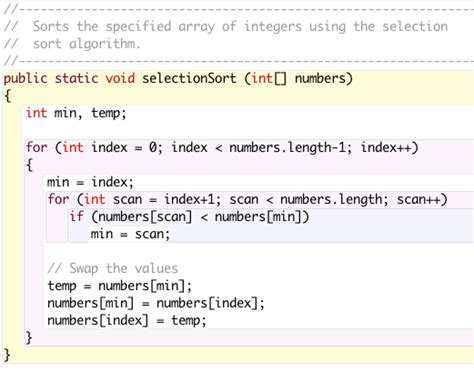Viewport: 474px width, 372px height.
Task: Click the opening brace under the outer for
Action: point(30,165)
